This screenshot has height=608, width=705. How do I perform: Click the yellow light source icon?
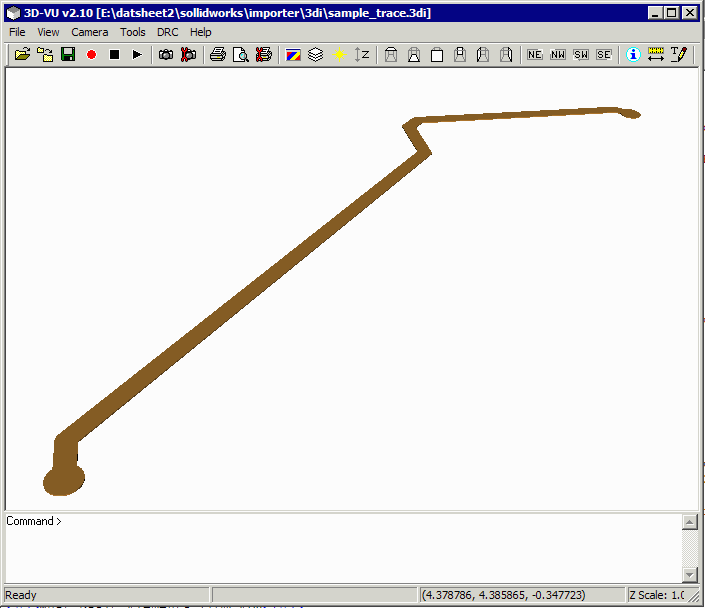point(339,54)
